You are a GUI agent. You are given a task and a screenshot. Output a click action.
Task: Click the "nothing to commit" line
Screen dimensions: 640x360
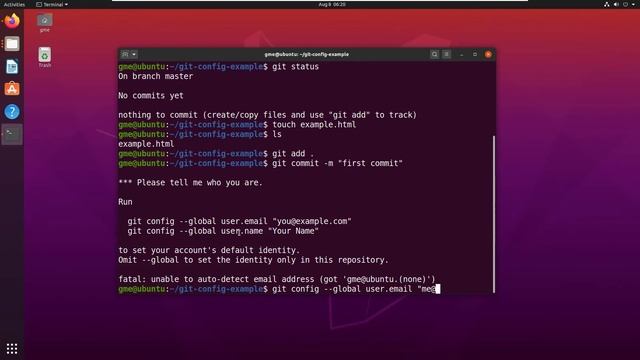click(267, 115)
